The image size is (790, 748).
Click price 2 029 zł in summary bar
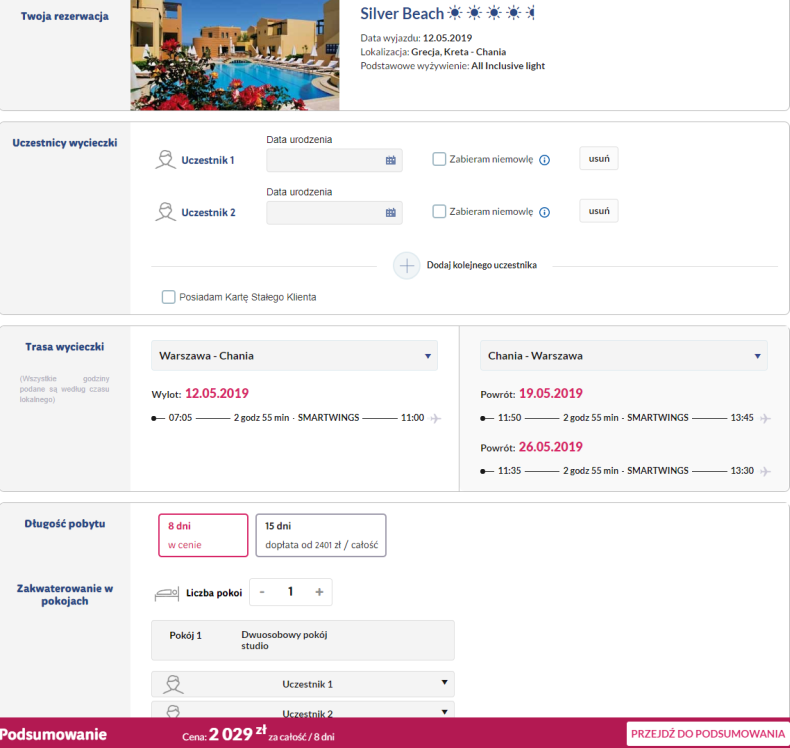[x=237, y=734]
